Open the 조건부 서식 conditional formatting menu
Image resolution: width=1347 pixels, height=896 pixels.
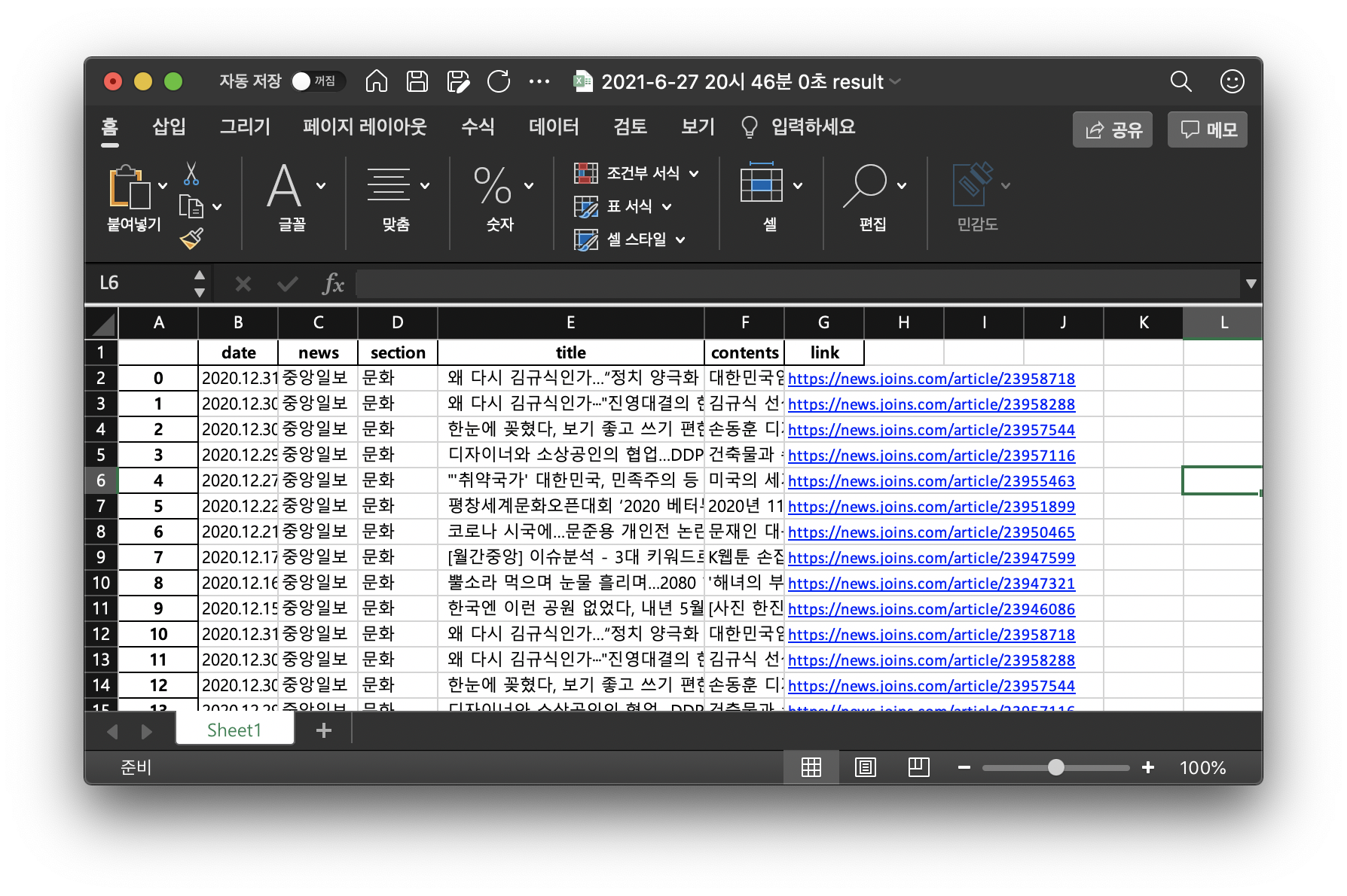click(x=637, y=173)
